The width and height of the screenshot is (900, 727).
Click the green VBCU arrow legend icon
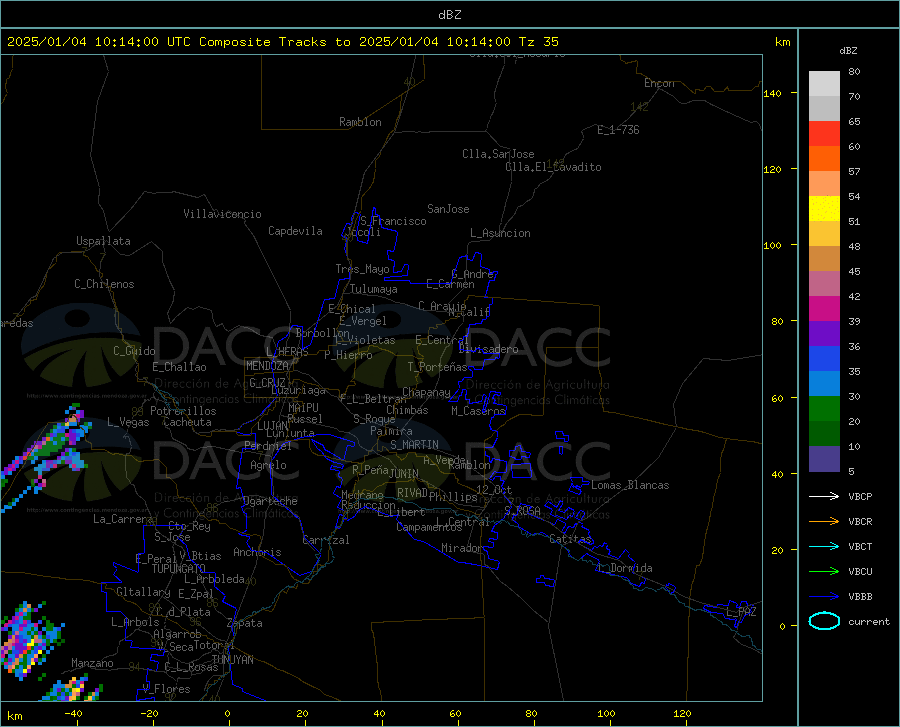(x=824, y=572)
